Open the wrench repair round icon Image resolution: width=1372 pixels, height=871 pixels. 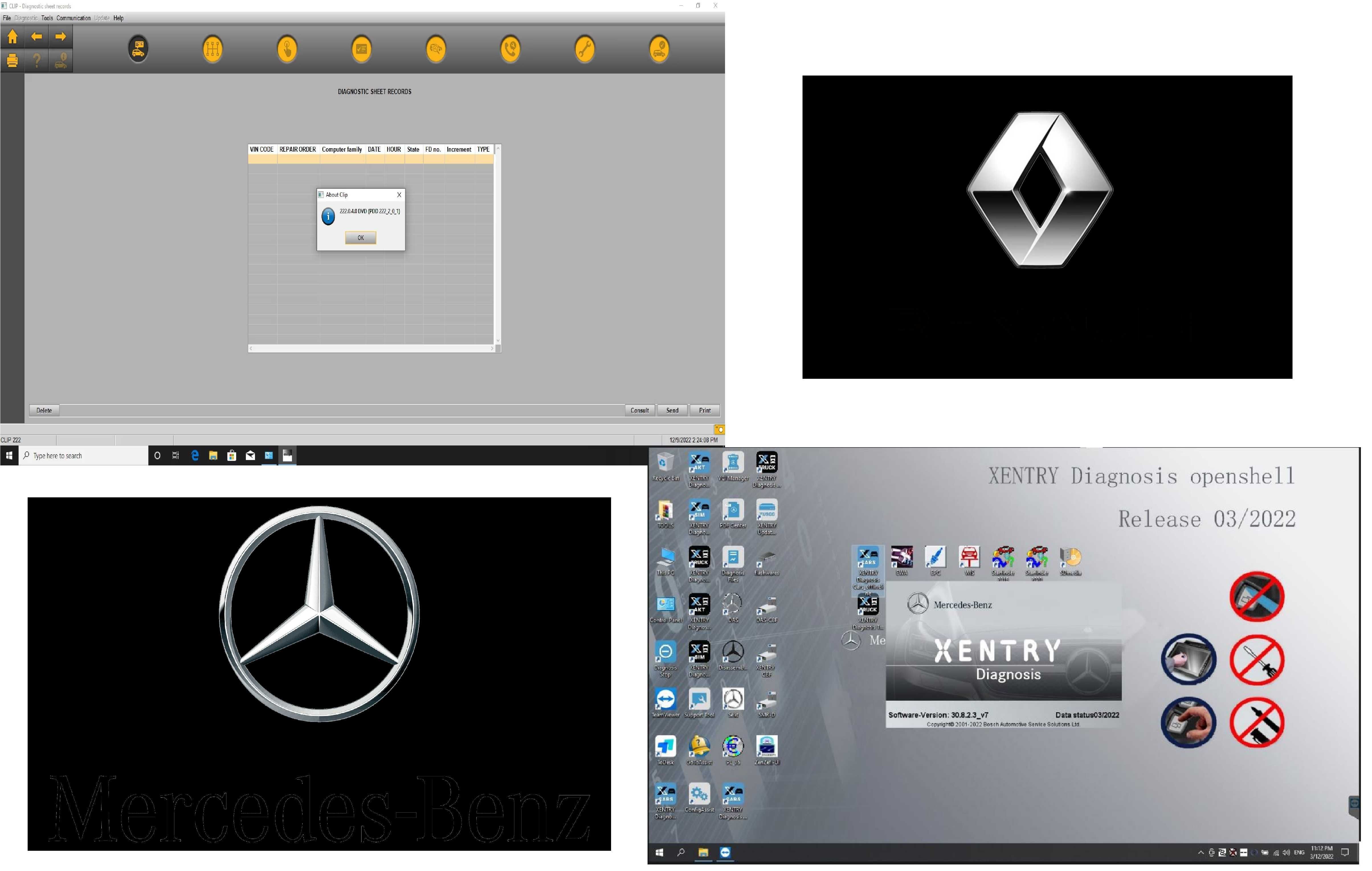click(585, 49)
